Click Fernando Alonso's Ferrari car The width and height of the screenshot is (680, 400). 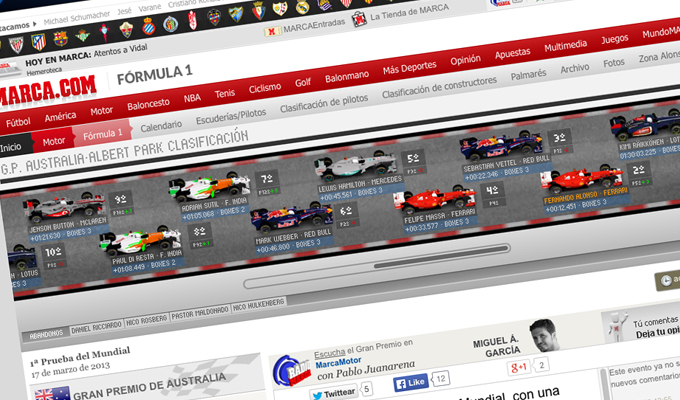tap(581, 180)
